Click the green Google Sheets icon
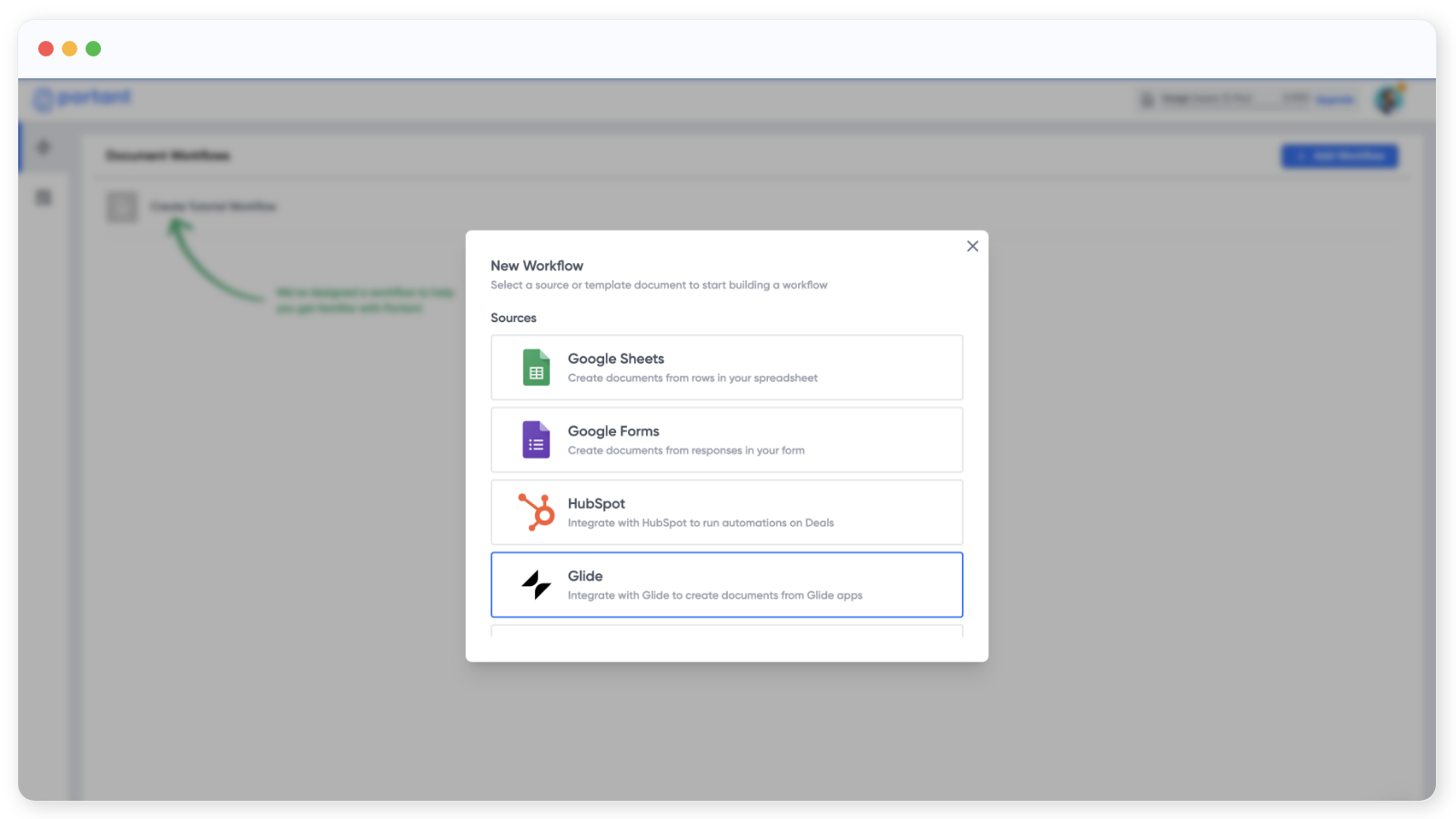The image size is (1456, 819). (x=536, y=368)
